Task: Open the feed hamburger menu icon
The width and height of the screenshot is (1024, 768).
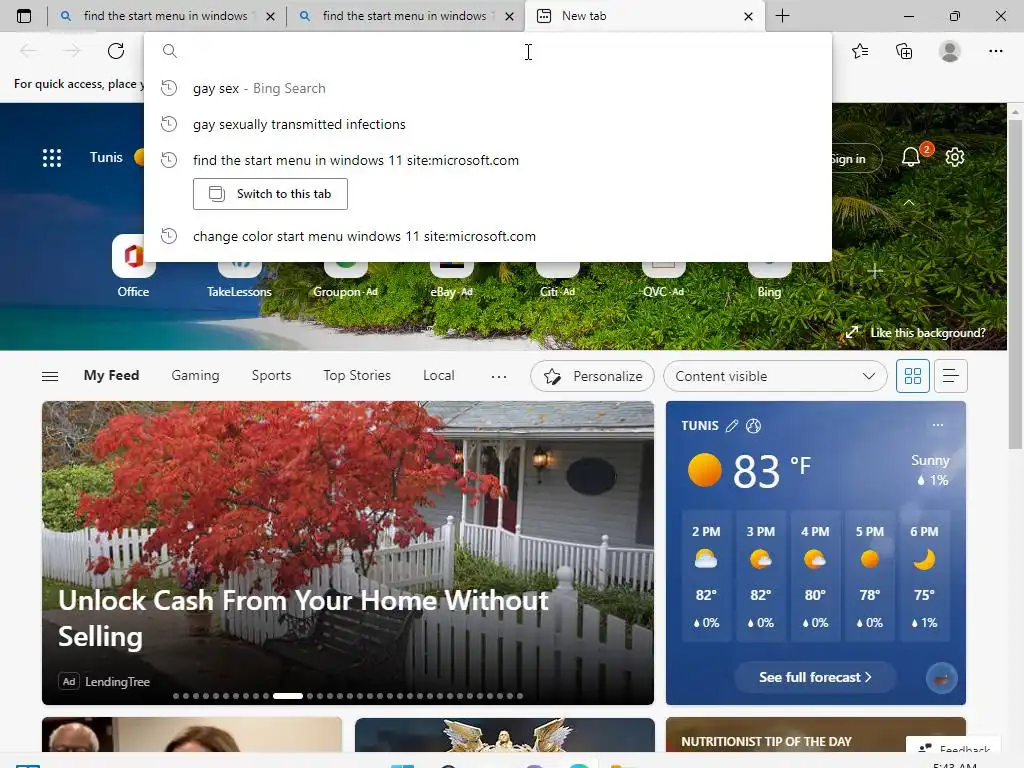Action: [50, 376]
